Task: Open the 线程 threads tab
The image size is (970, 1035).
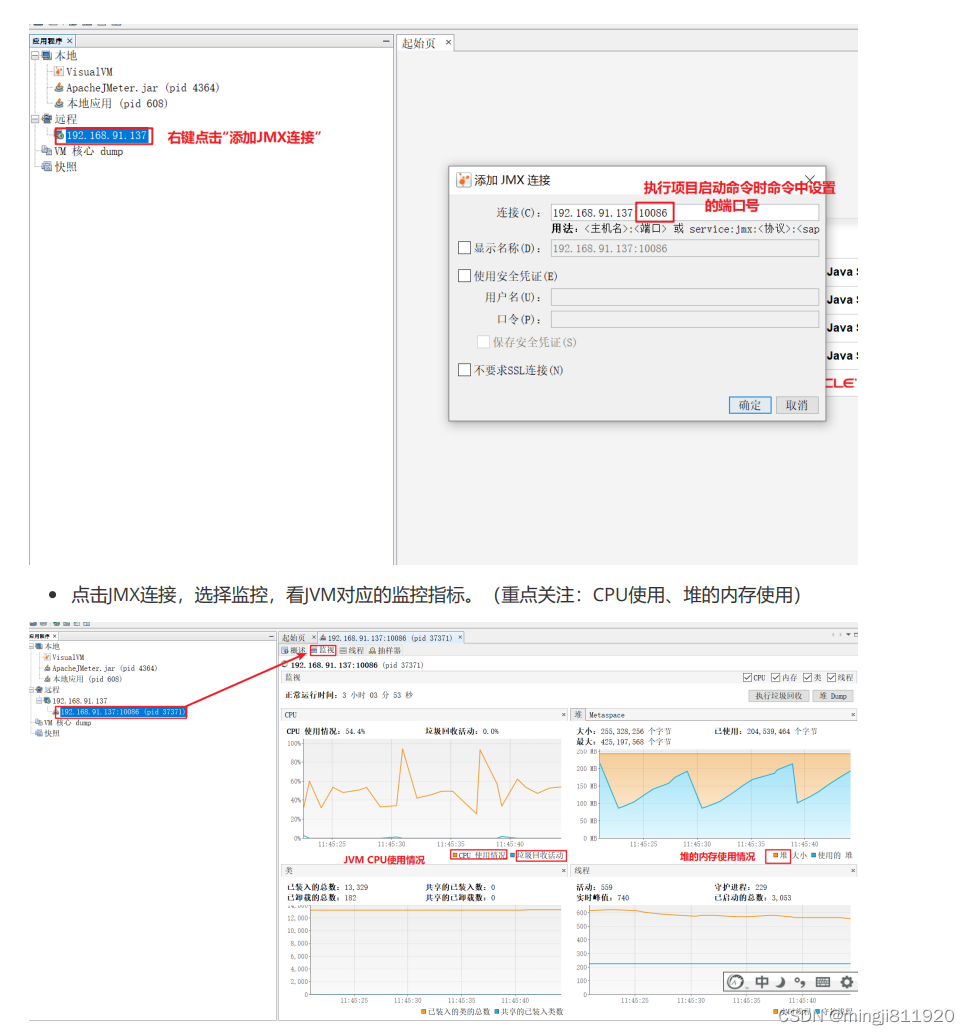Action: [352, 651]
